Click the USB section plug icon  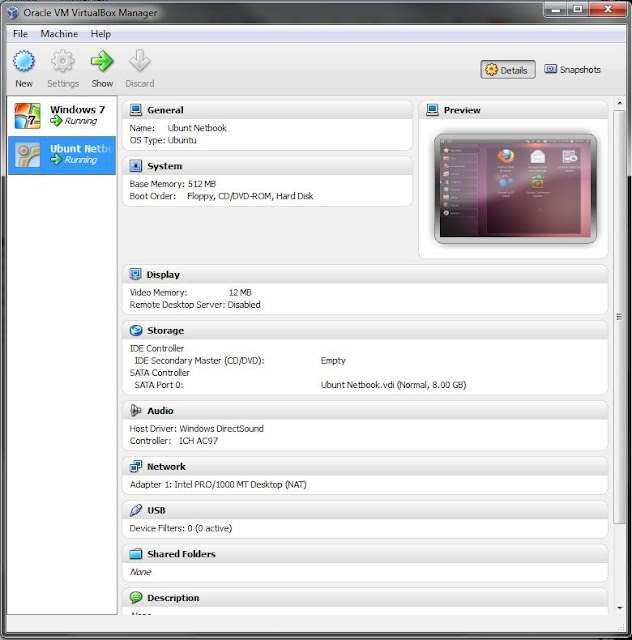tap(136, 510)
